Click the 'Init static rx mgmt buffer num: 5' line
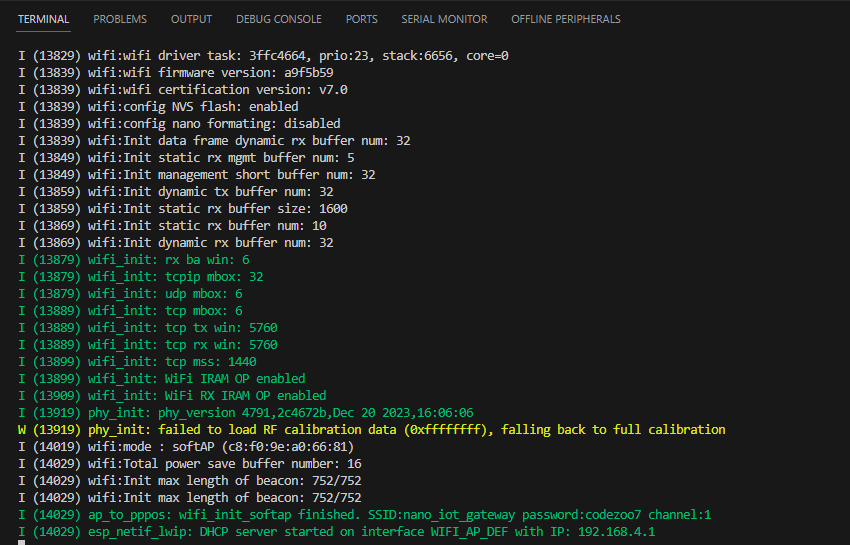This screenshot has height=545, width=850. pyautogui.click(x=186, y=157)
